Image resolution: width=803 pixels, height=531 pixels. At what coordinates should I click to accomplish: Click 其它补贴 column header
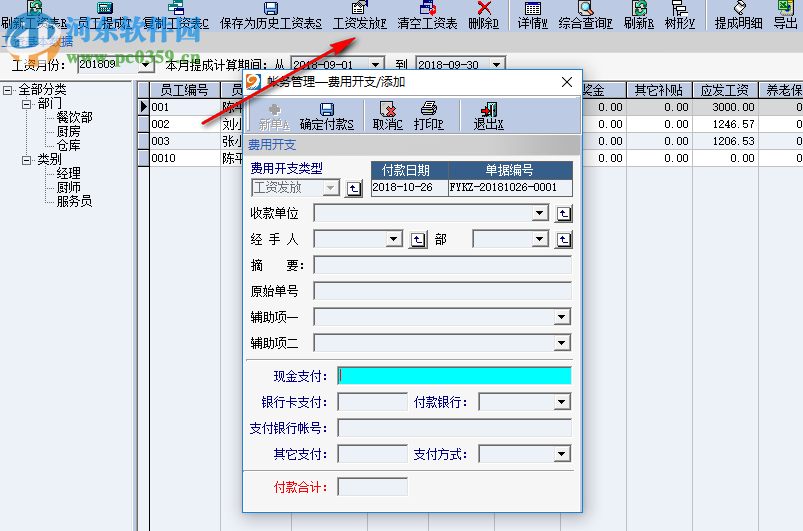click(659, 90)
